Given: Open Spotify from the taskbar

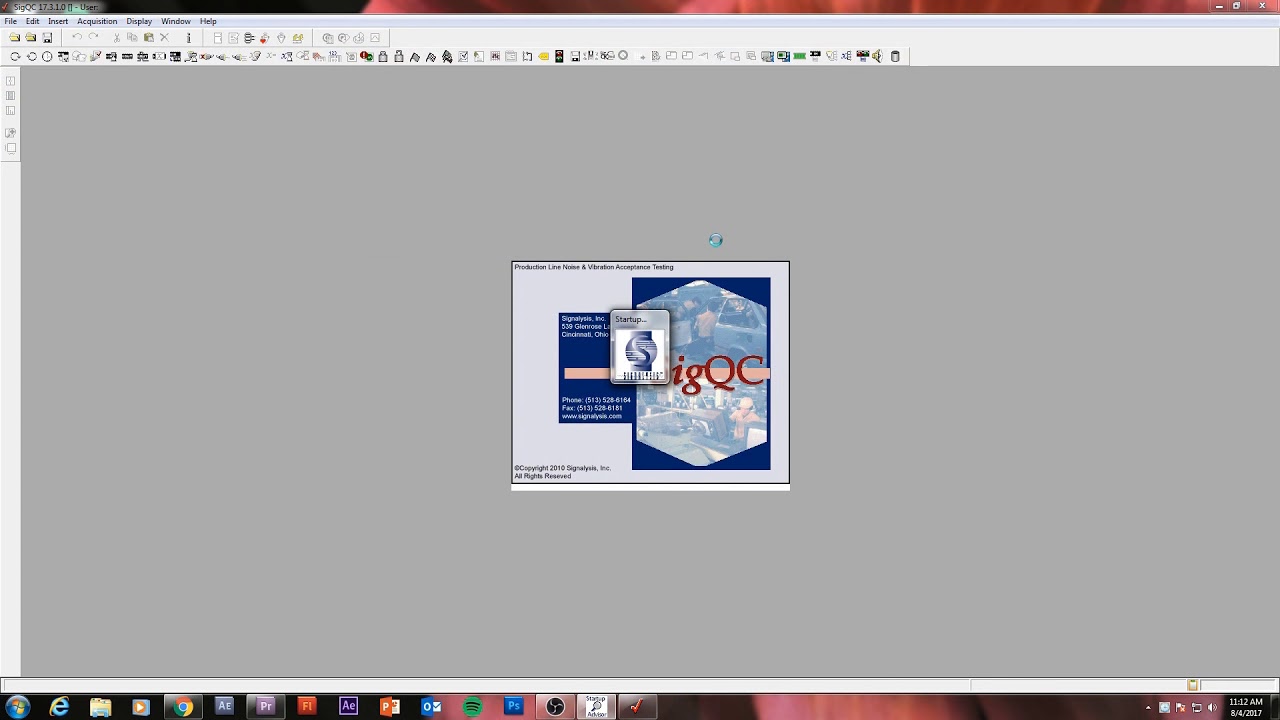Looking at the screenshot, I should pos(472,707).
